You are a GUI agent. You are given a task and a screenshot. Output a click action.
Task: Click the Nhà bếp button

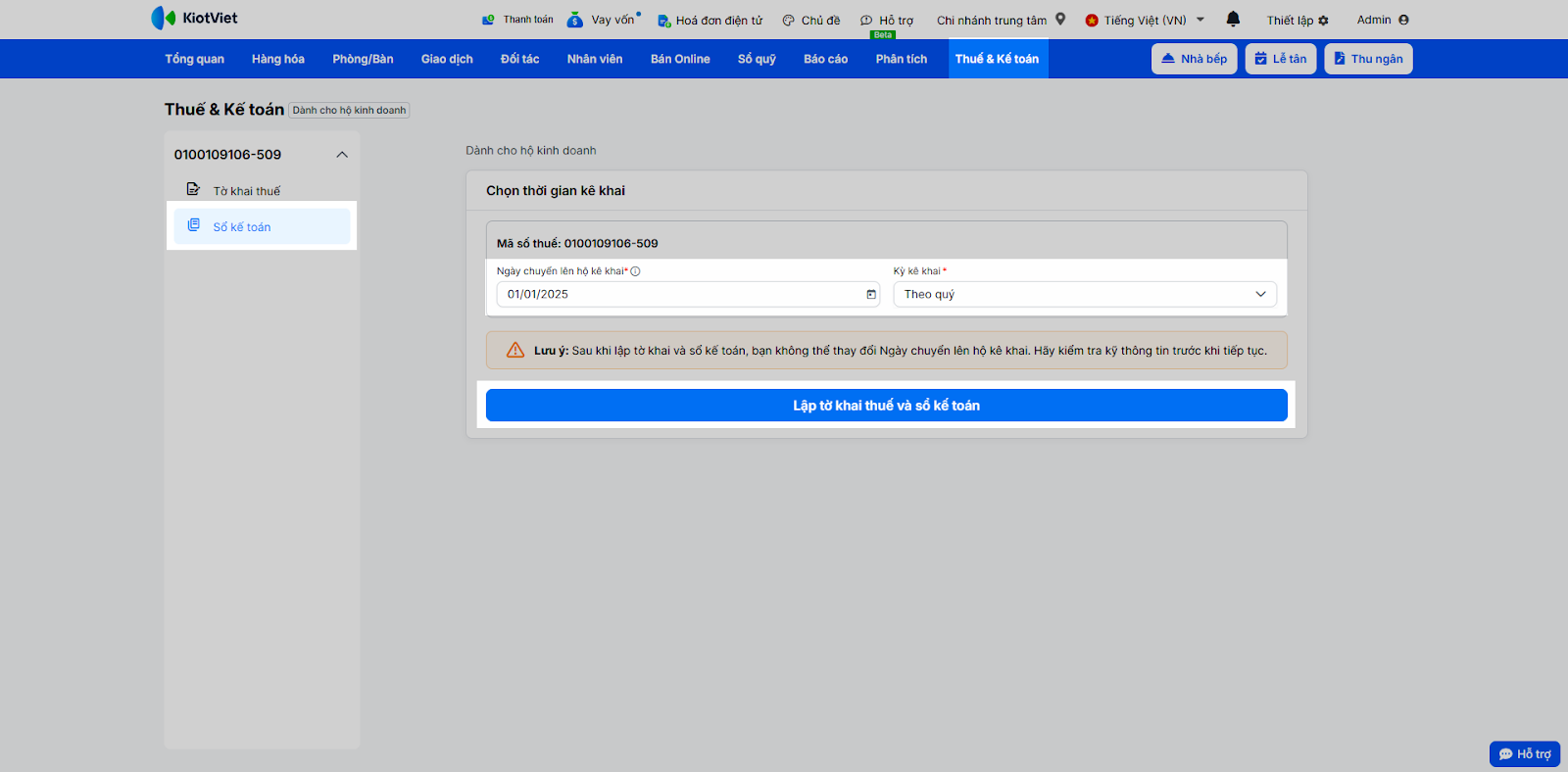1195,59
